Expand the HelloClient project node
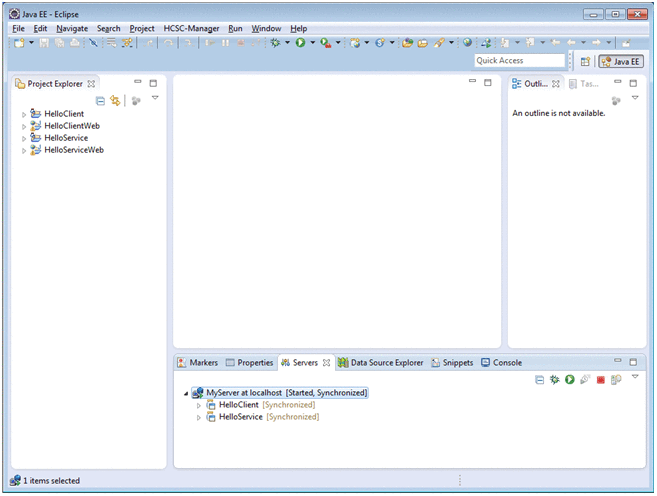657x496 pixels. tap(24, 115)
